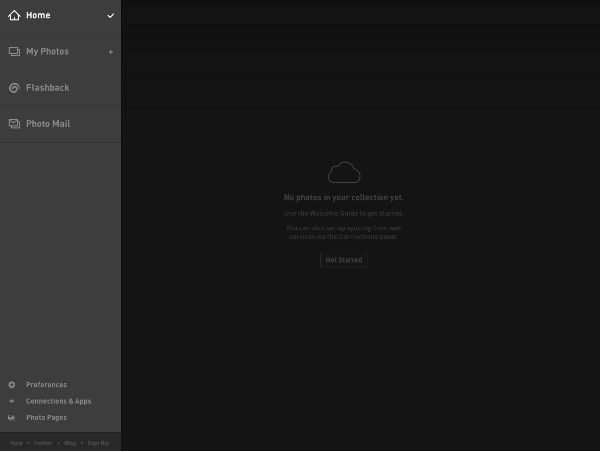This screenshot has height=452, width=600.
Task: Click the Help link in the footer
Action: click(16, 443)
